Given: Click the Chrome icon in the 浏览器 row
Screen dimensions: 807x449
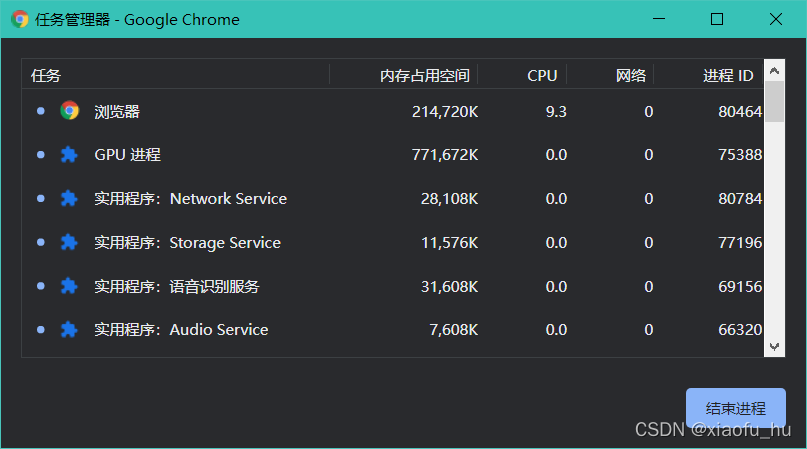Looking at the screenshot, I should [x=69, y=111].
